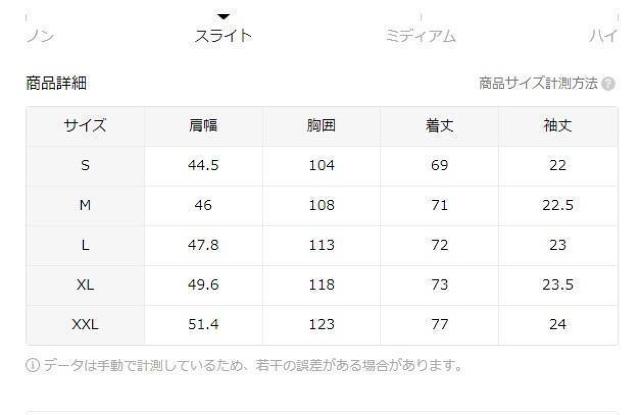Image resolution: width=640 pixels, height=415 pixels.
Task: Click the 着丈 column header
Action: pos(441,125)
